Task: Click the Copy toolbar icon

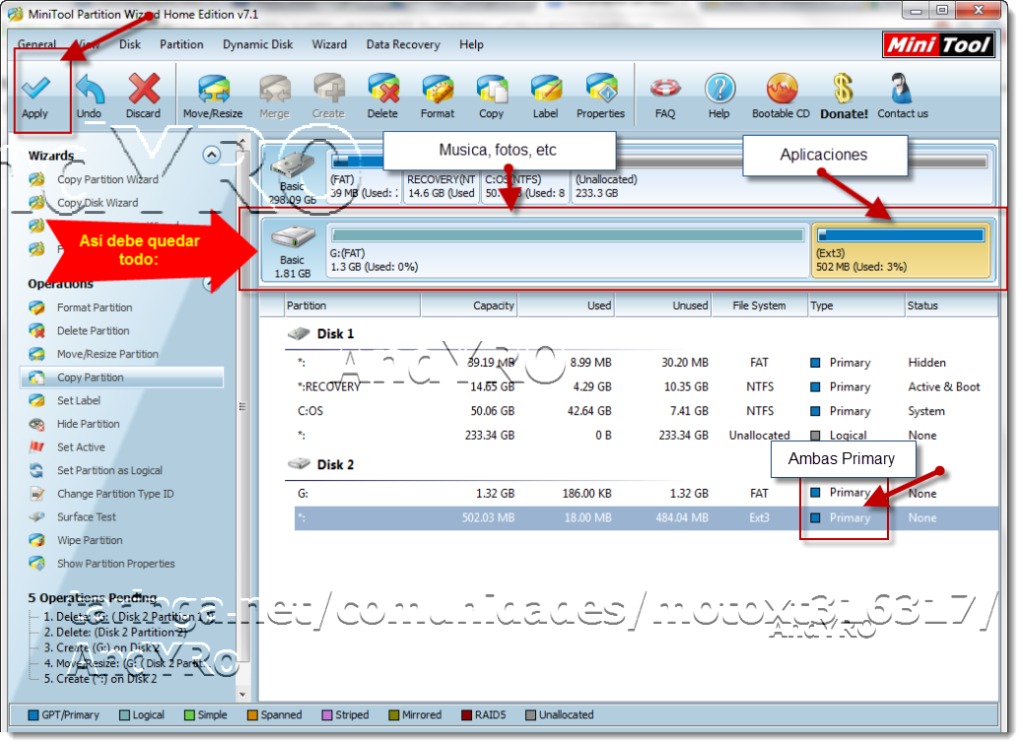Action: 491,97
